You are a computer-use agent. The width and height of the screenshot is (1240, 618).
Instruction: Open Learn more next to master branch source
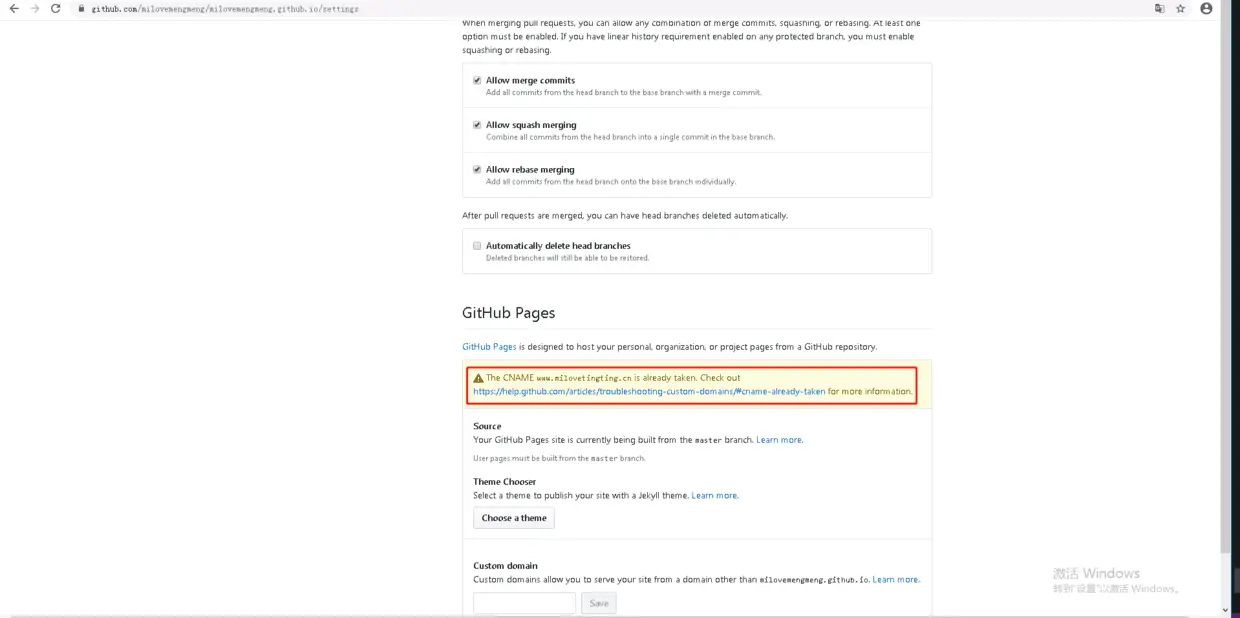click(x=779, y=440)
